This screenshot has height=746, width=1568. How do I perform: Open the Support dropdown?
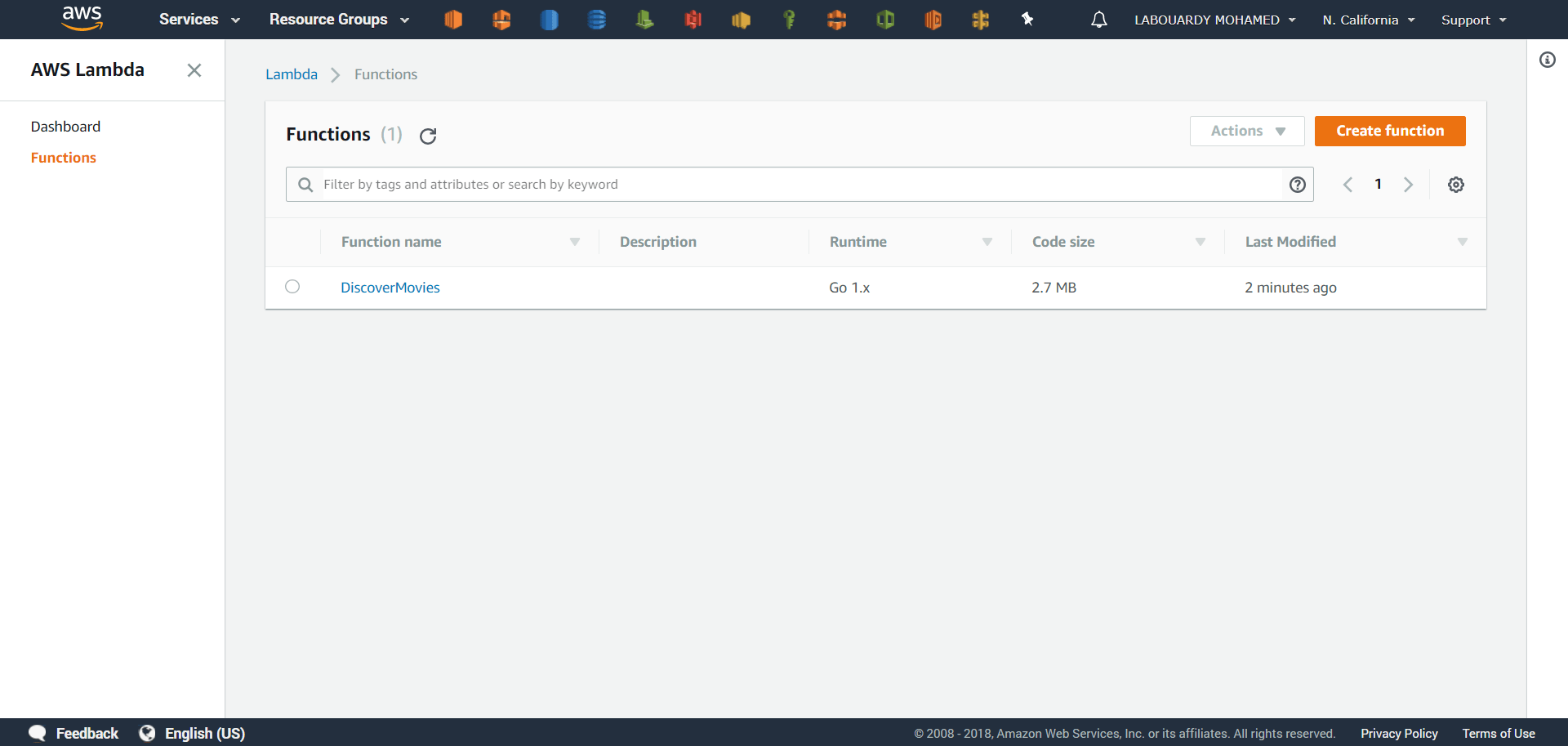(1474, 20)
